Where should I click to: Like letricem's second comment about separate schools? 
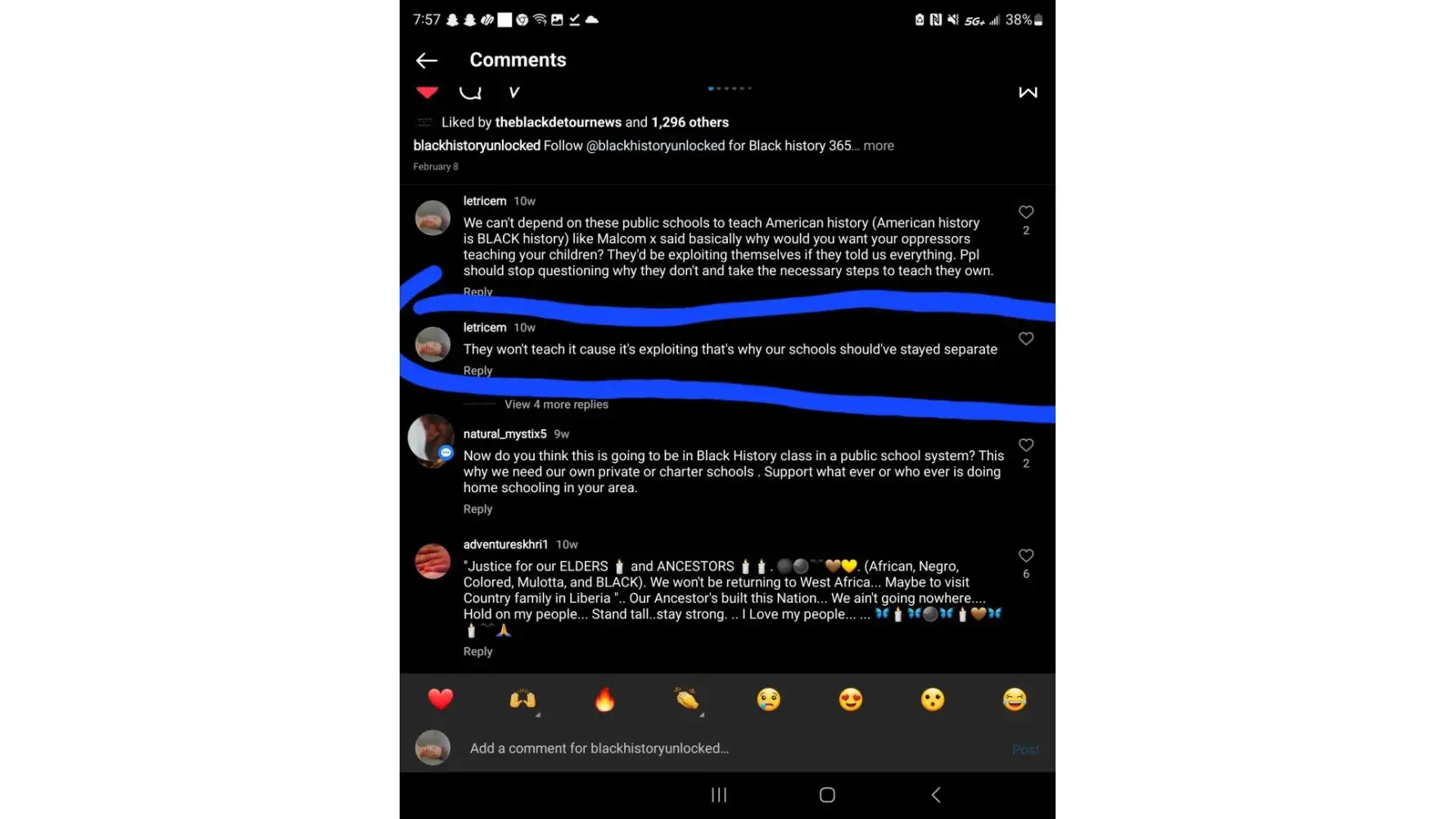(1025, 338)
